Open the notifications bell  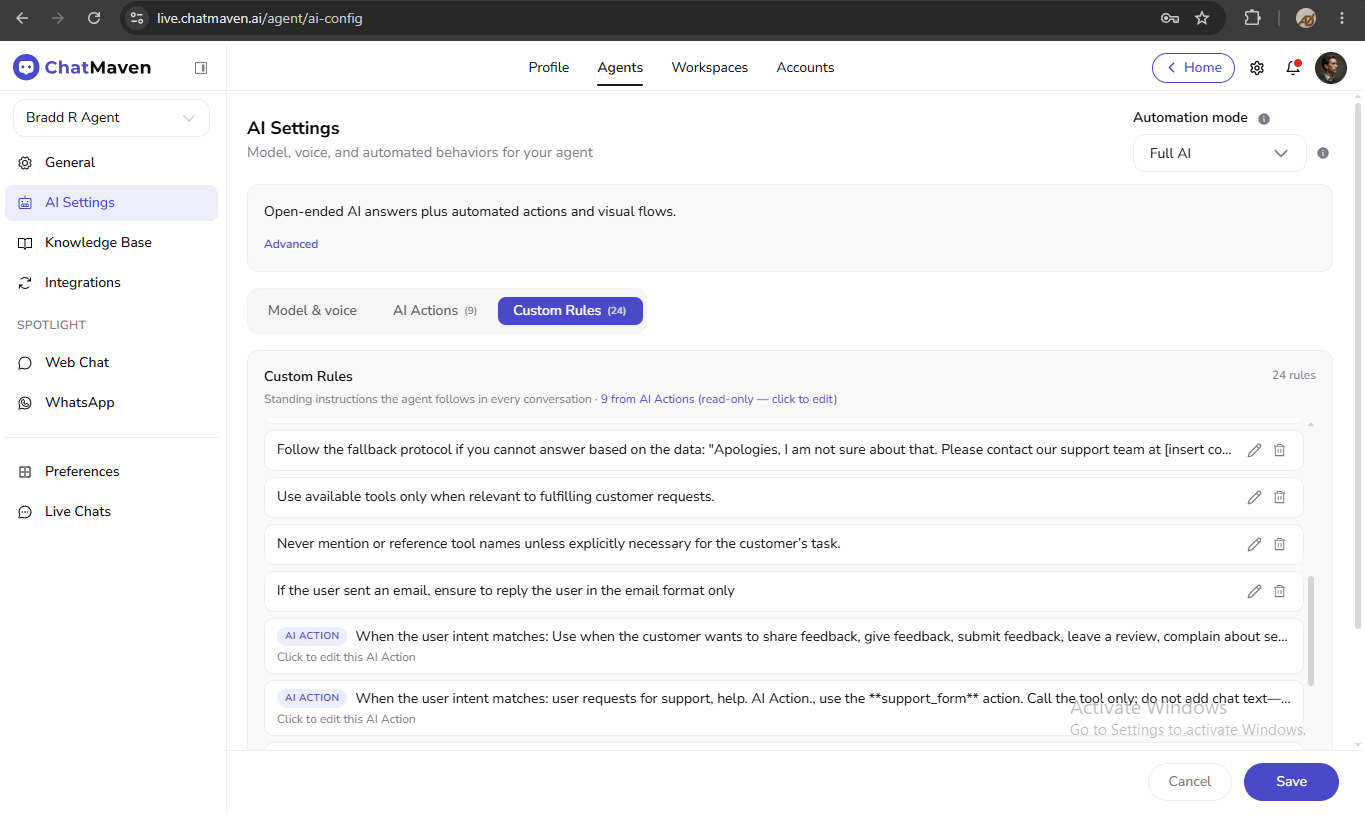click(1293, 68)
